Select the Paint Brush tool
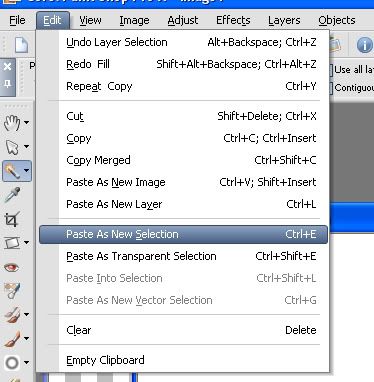This screenshot has height=382, width=374. 12,339
